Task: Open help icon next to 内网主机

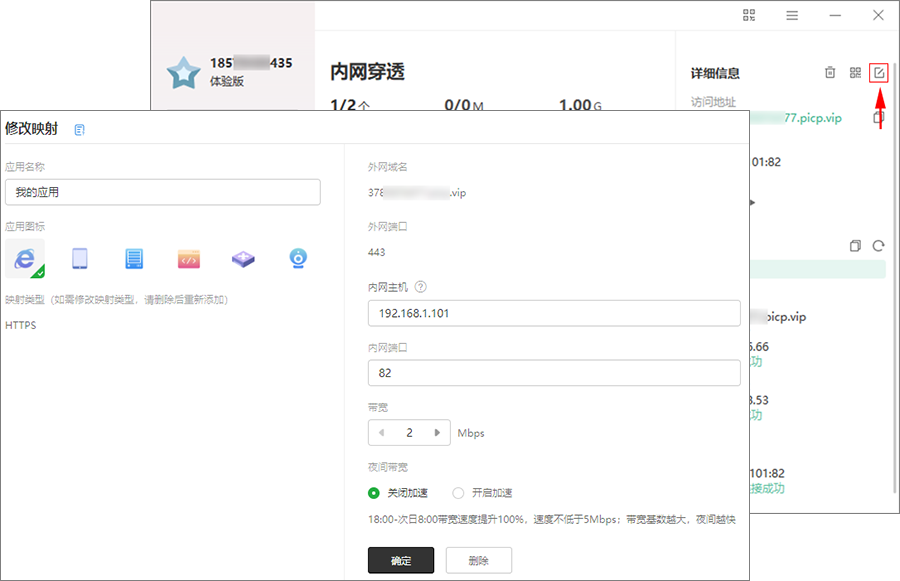Action: pyautogui.click(x=421, y=287)
